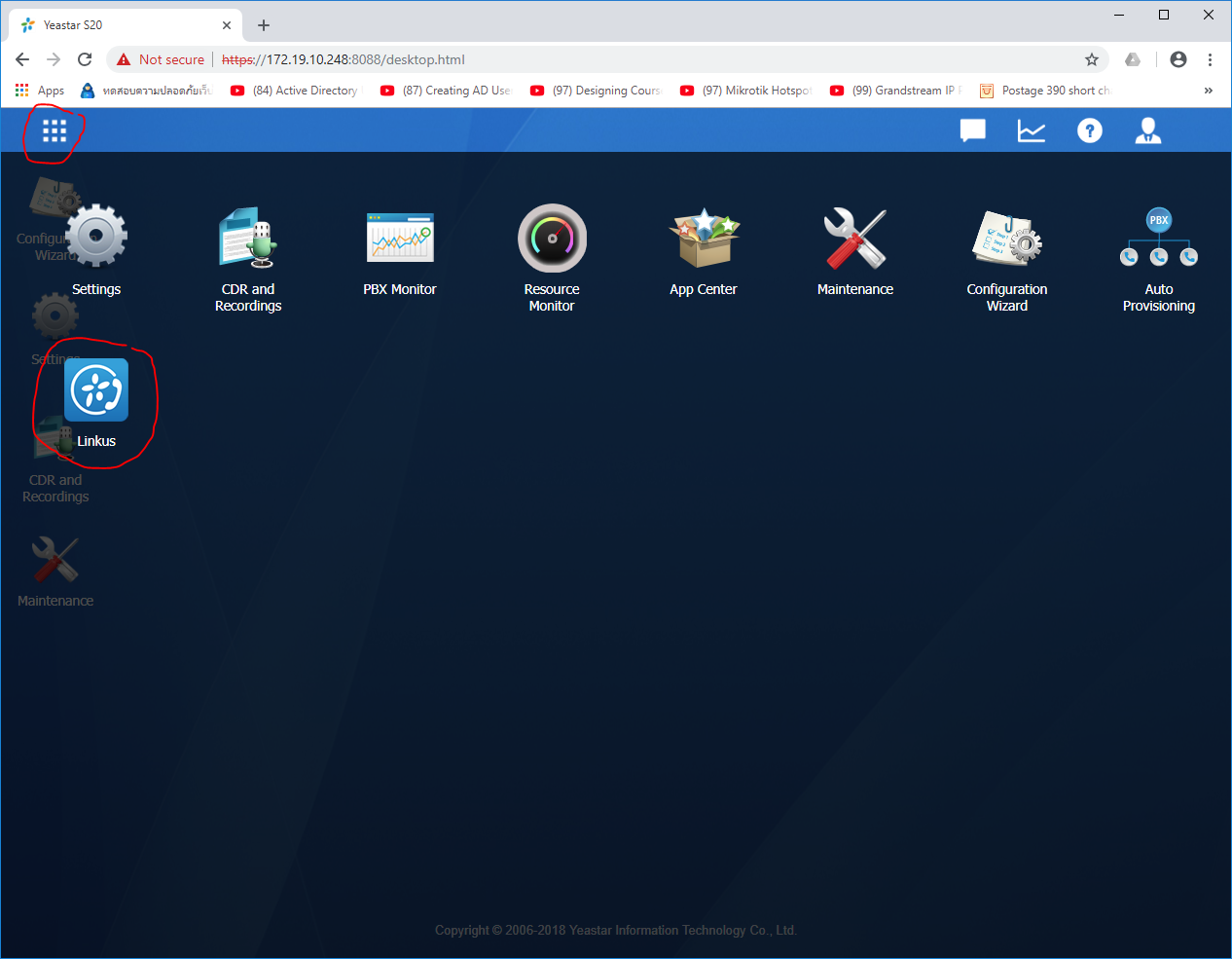This screenshot has width=1232, height=959.
Task: Open Mikrotik Hotspot bookmark
Action: click(x=744, y=91)
